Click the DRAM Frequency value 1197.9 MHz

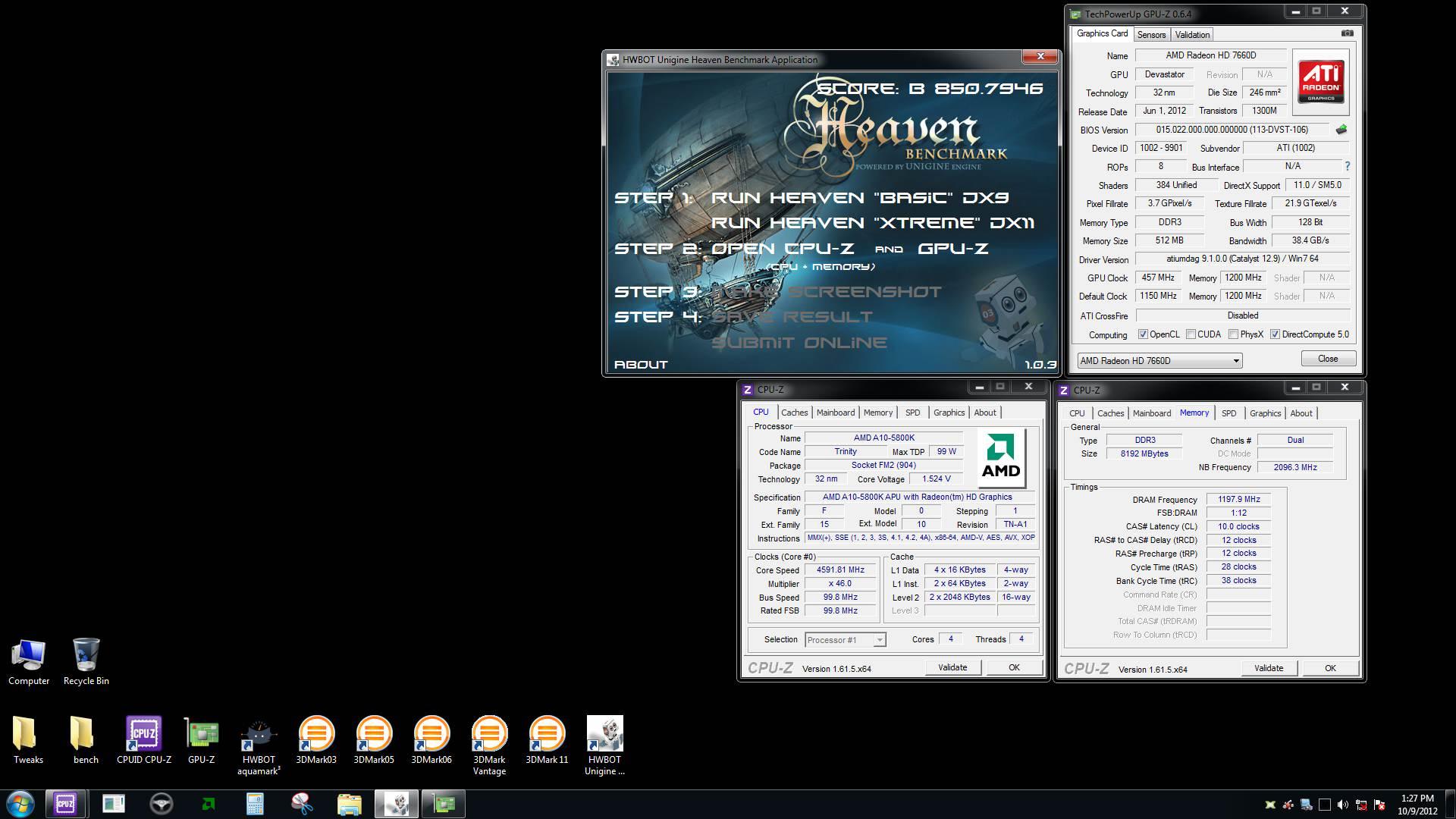pyautogui.click(x=1238, y=500)
